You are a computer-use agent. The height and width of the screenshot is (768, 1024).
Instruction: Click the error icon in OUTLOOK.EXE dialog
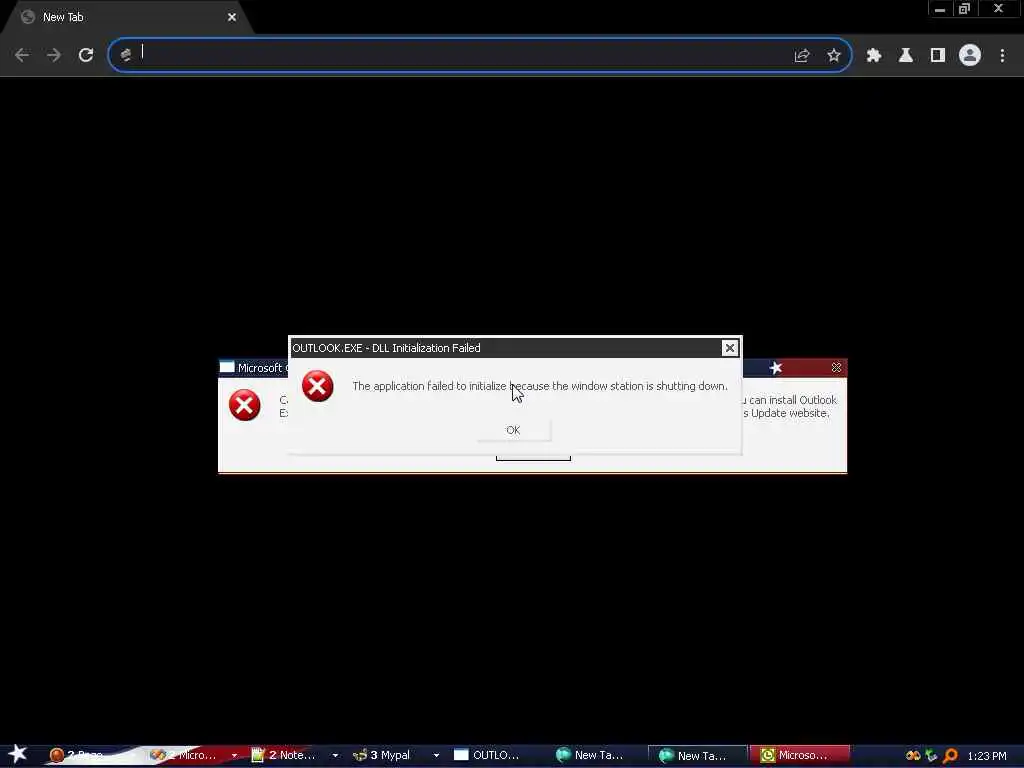tap(317, 385)
